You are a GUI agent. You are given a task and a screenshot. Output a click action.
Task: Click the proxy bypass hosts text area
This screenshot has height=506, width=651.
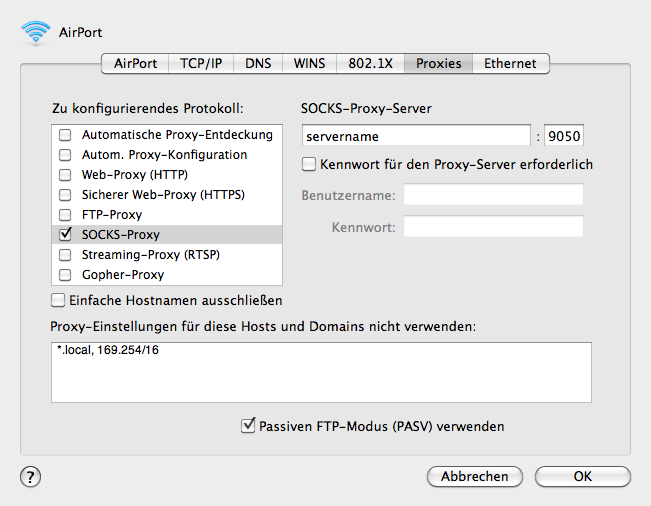[321, 372]
